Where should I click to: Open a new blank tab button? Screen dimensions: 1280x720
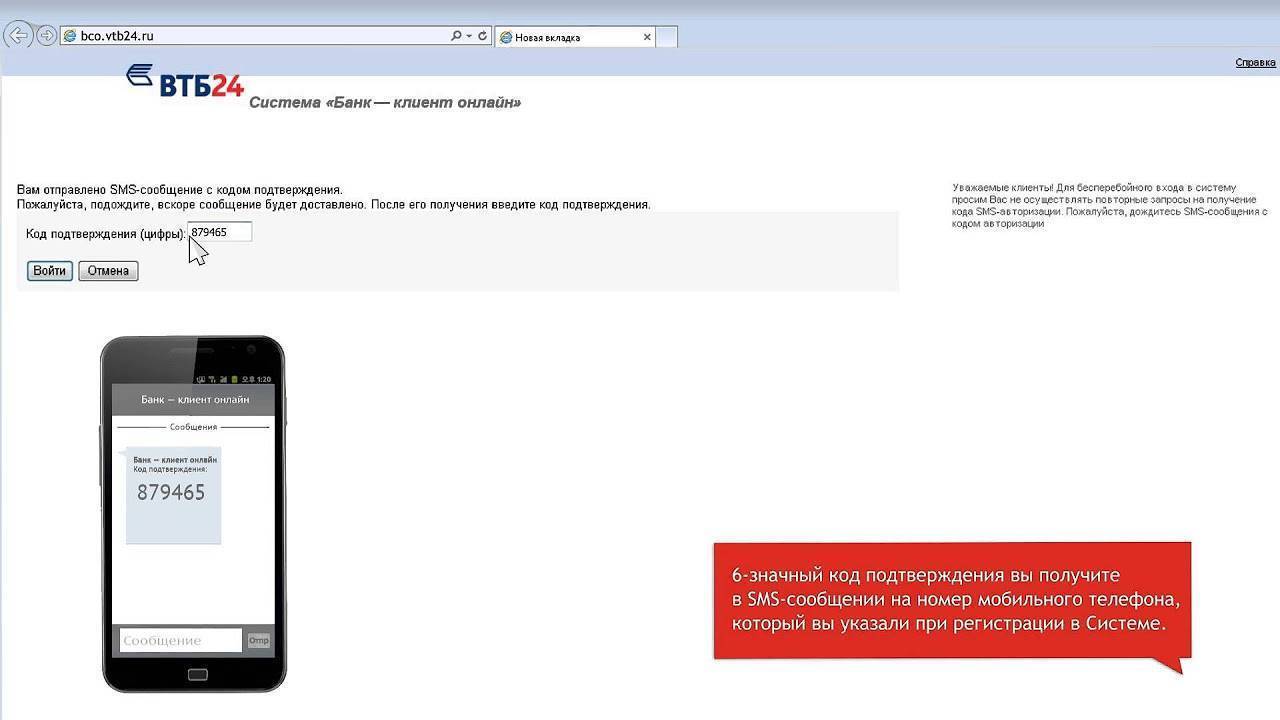pos(667,37)
